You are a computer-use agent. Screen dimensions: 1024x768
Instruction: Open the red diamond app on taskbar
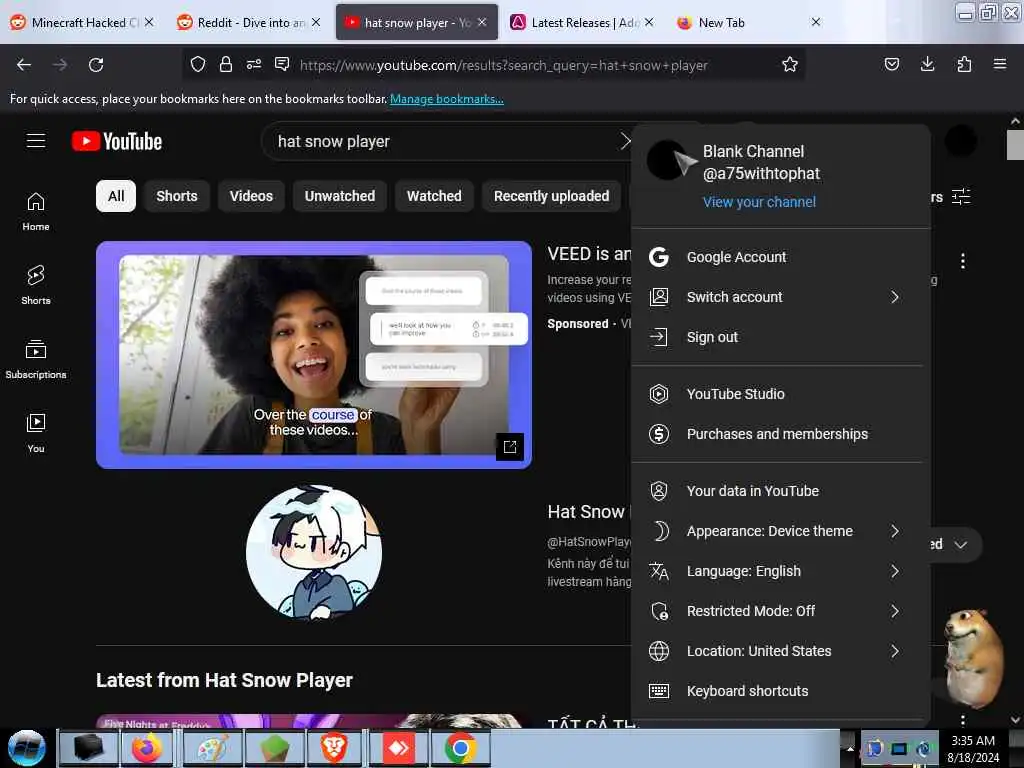coord(398,748)
